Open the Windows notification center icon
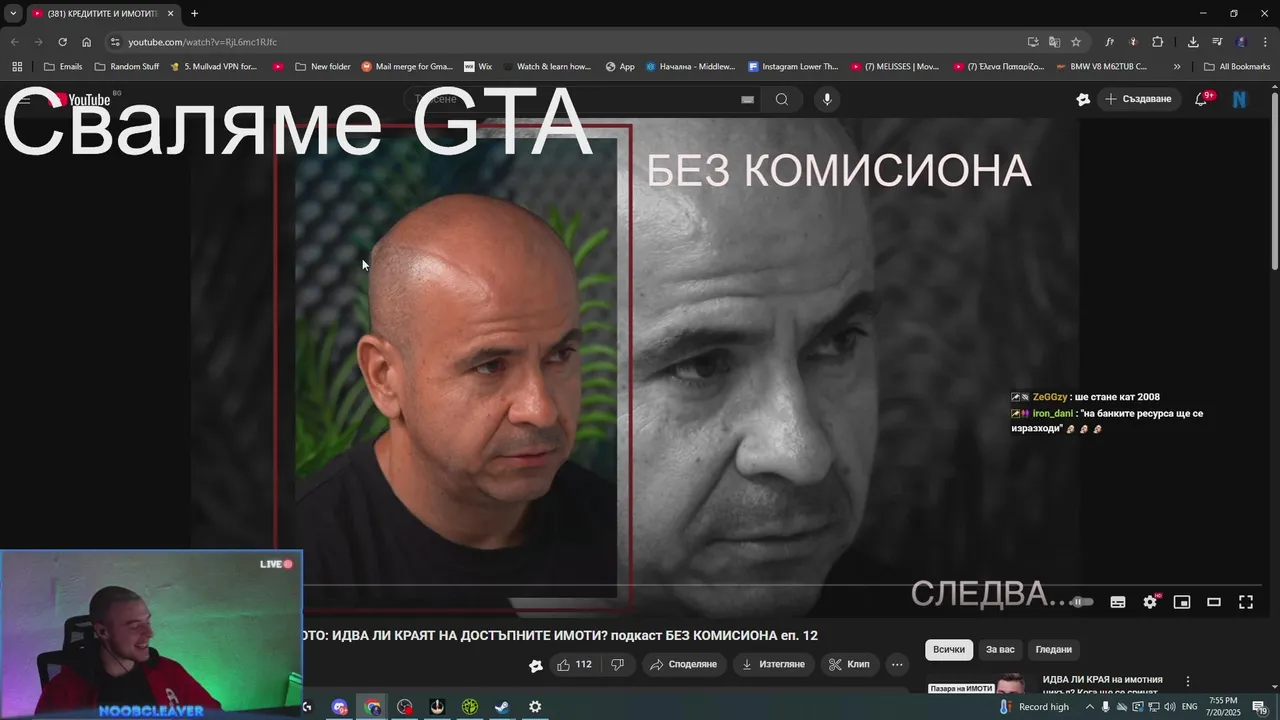Screen dimensions: 1280x720 pyautogui.click(x=1259, y=707)
